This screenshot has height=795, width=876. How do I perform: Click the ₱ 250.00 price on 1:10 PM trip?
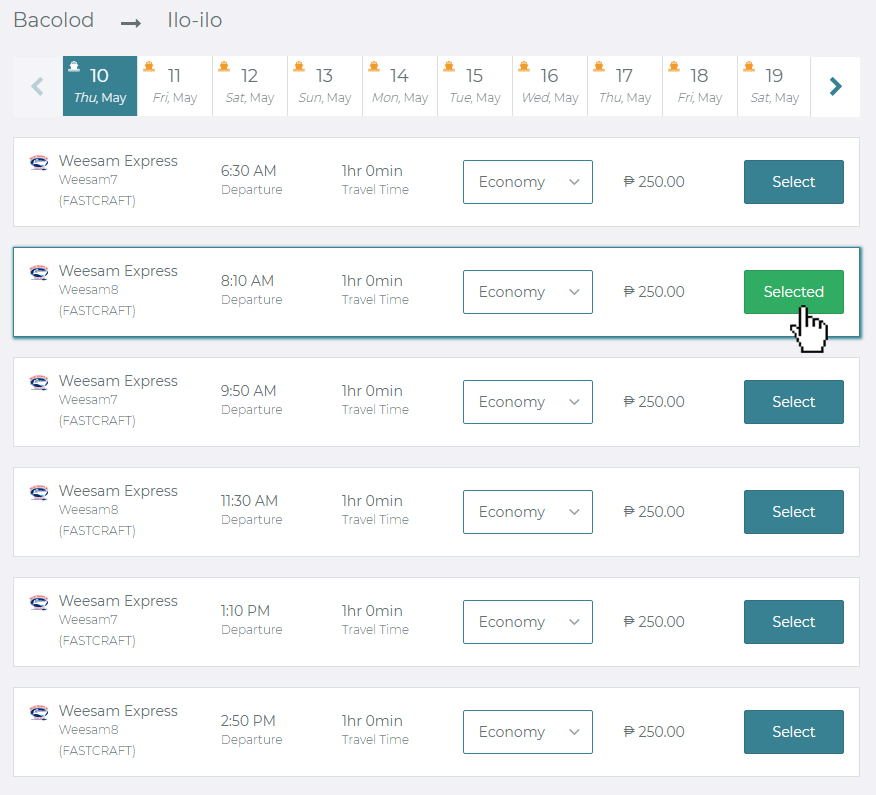pyautogui.click(x=654, y=622)
